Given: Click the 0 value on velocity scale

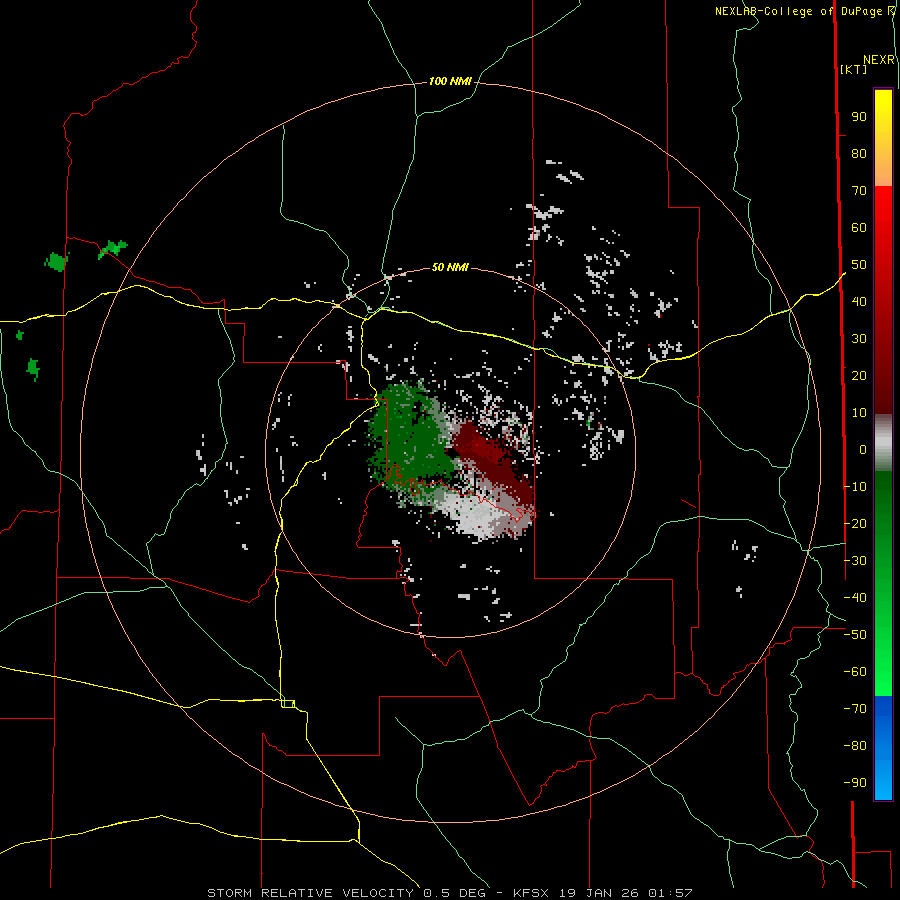Looking at the screenshot, I should tap(863, 449).
